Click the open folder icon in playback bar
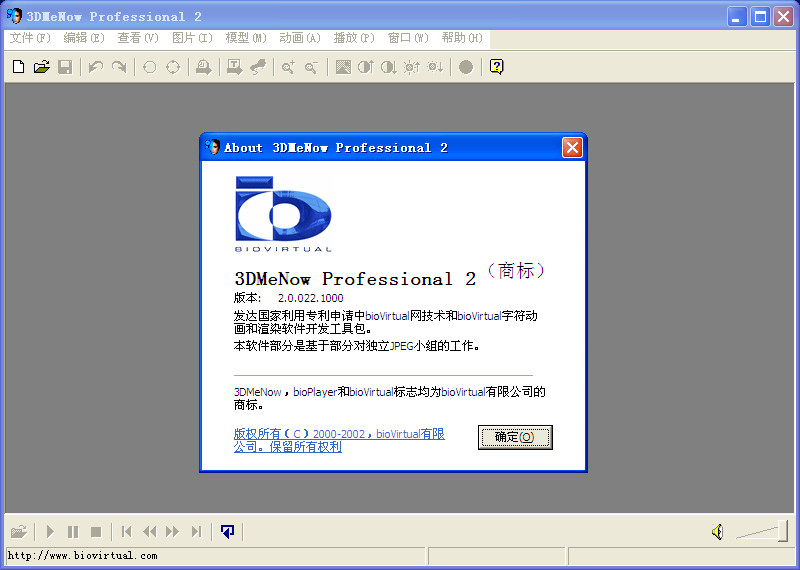 pyautogui.click(x=18, y=532)
